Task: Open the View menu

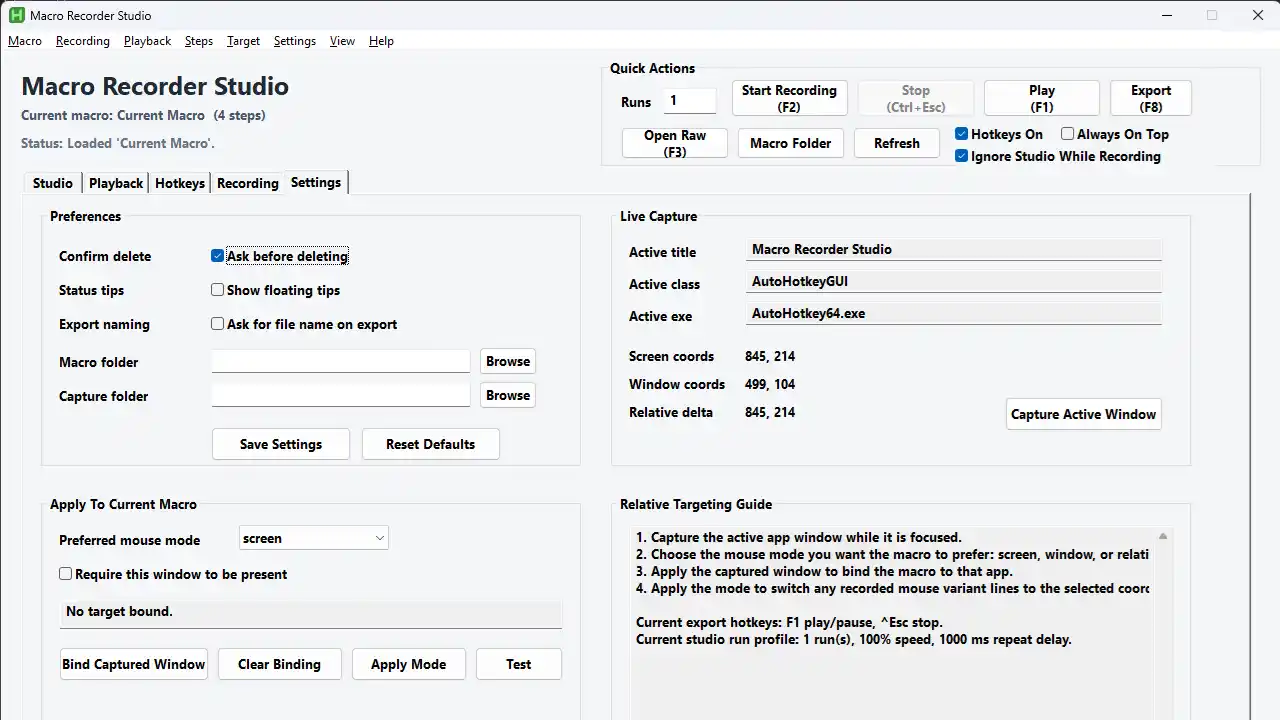Action: point(342,41)
